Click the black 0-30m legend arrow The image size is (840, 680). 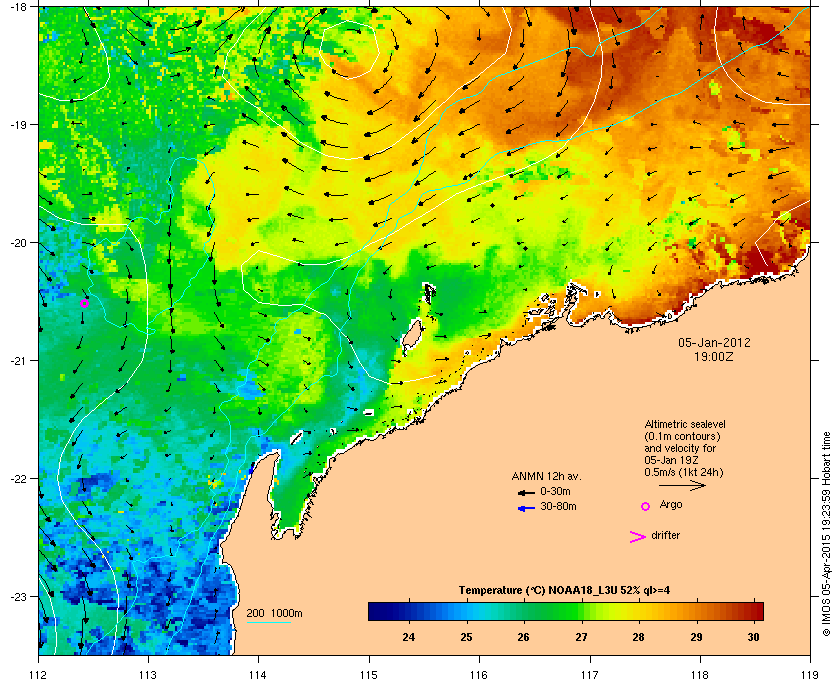point(526,492)
